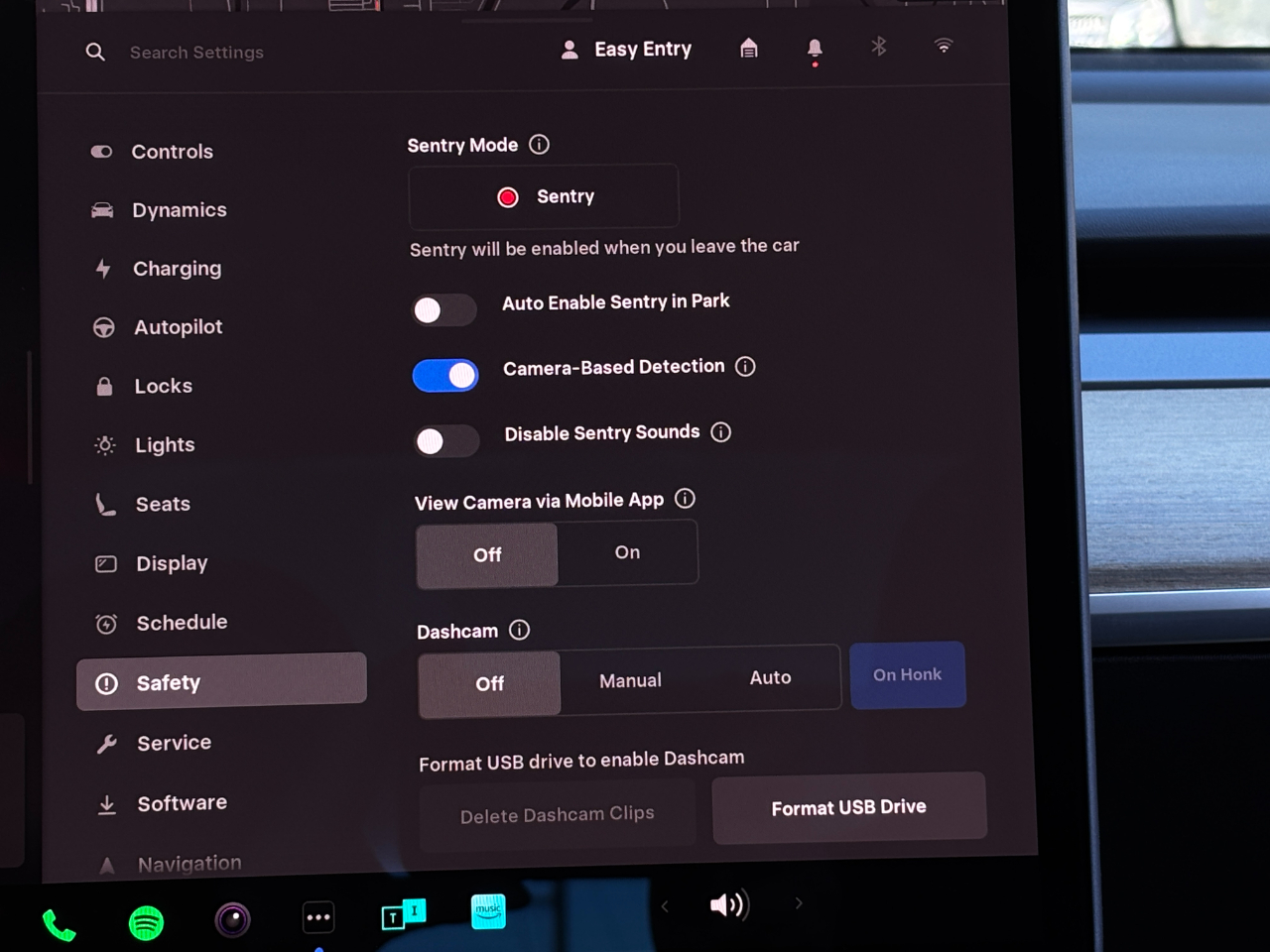
Task: Tap the Wi-Fi status icon
Action: [x=944, y=46]
